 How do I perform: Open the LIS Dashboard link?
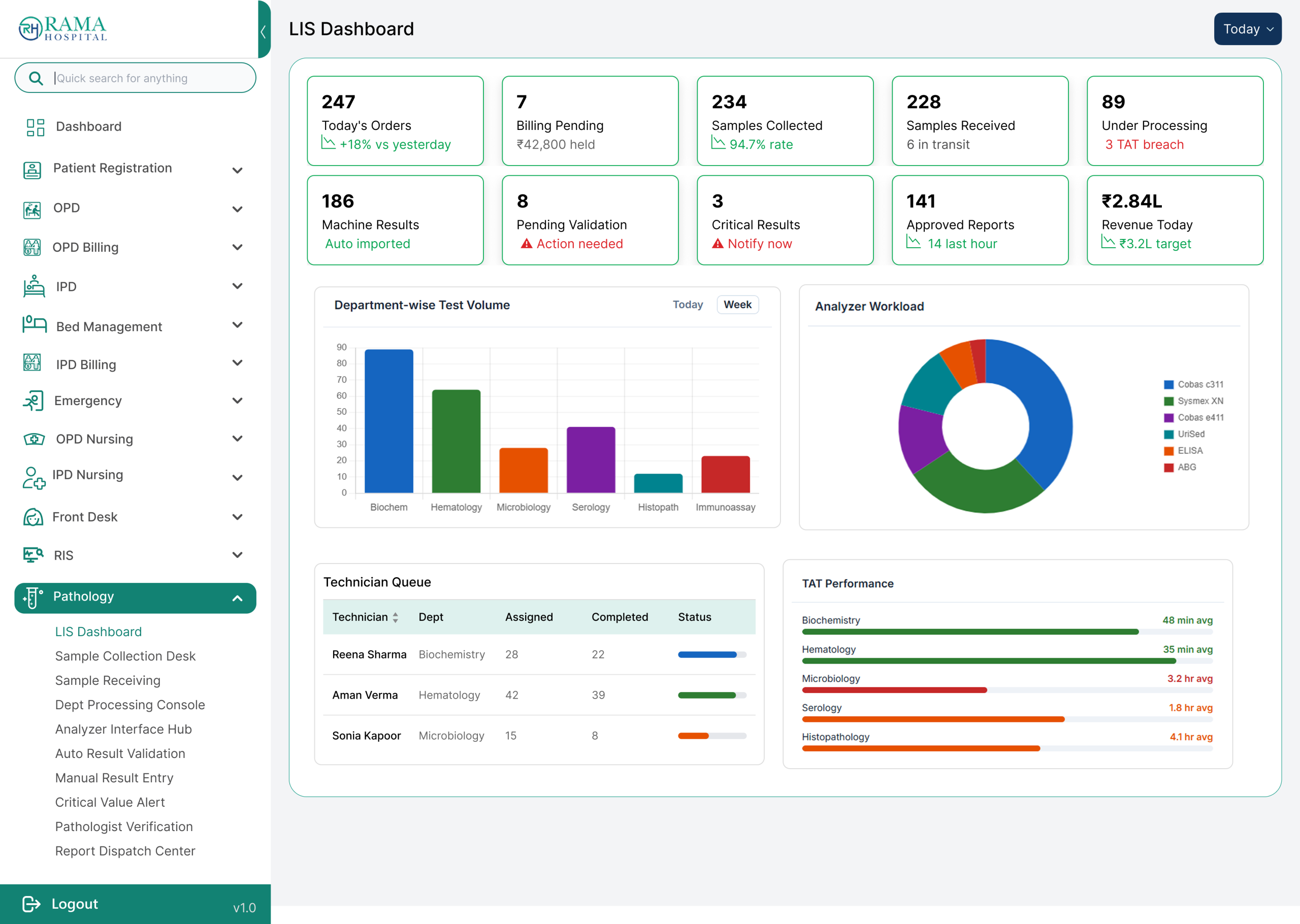point(99,632)
